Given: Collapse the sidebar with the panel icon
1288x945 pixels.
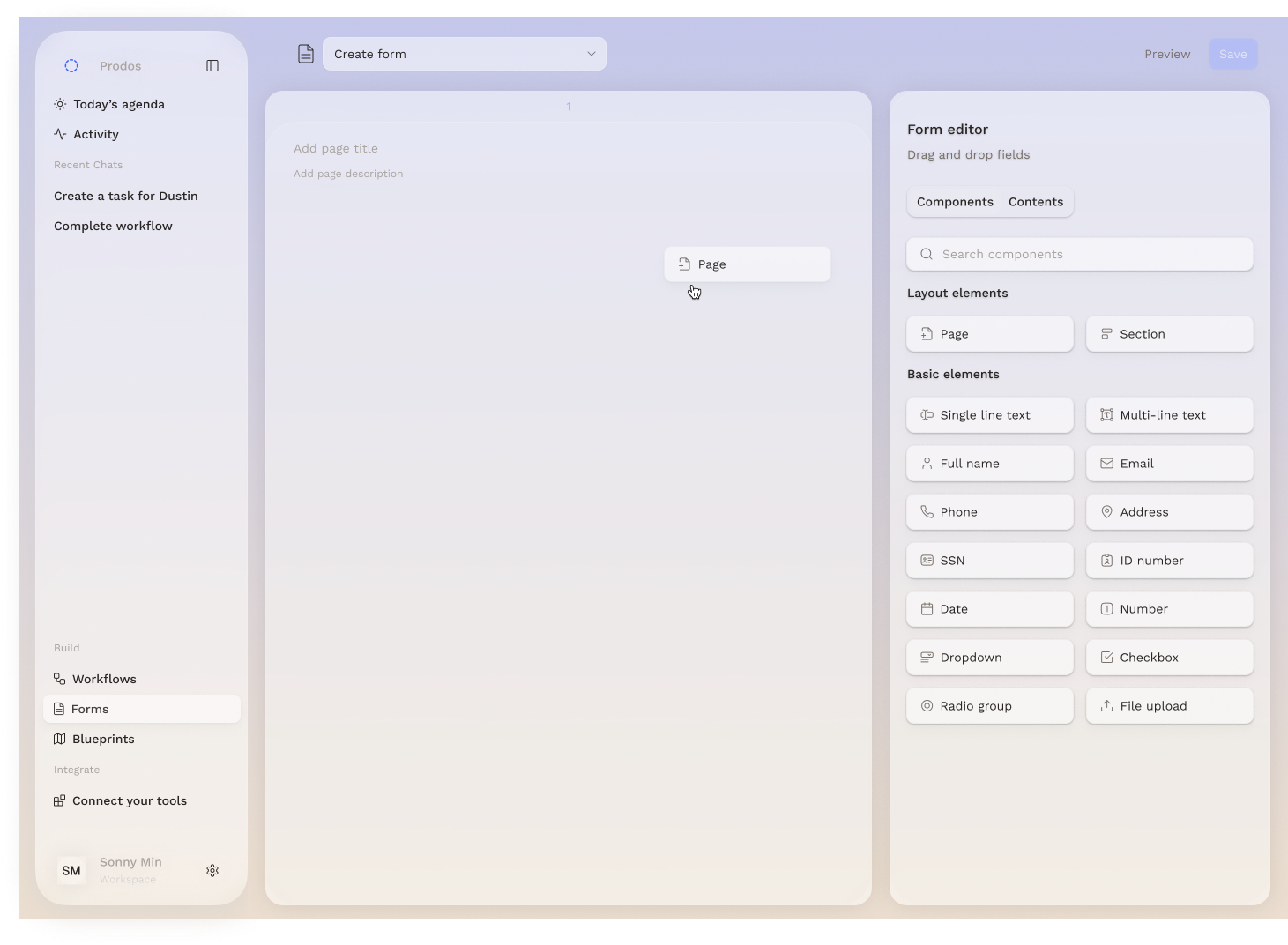Looking at the screenshot, I should coord(212,66).
